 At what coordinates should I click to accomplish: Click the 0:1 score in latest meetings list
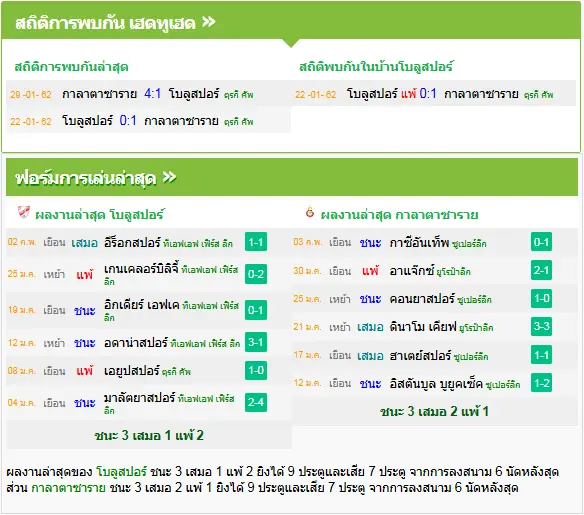pyautogui.click(x=128, y=120)
